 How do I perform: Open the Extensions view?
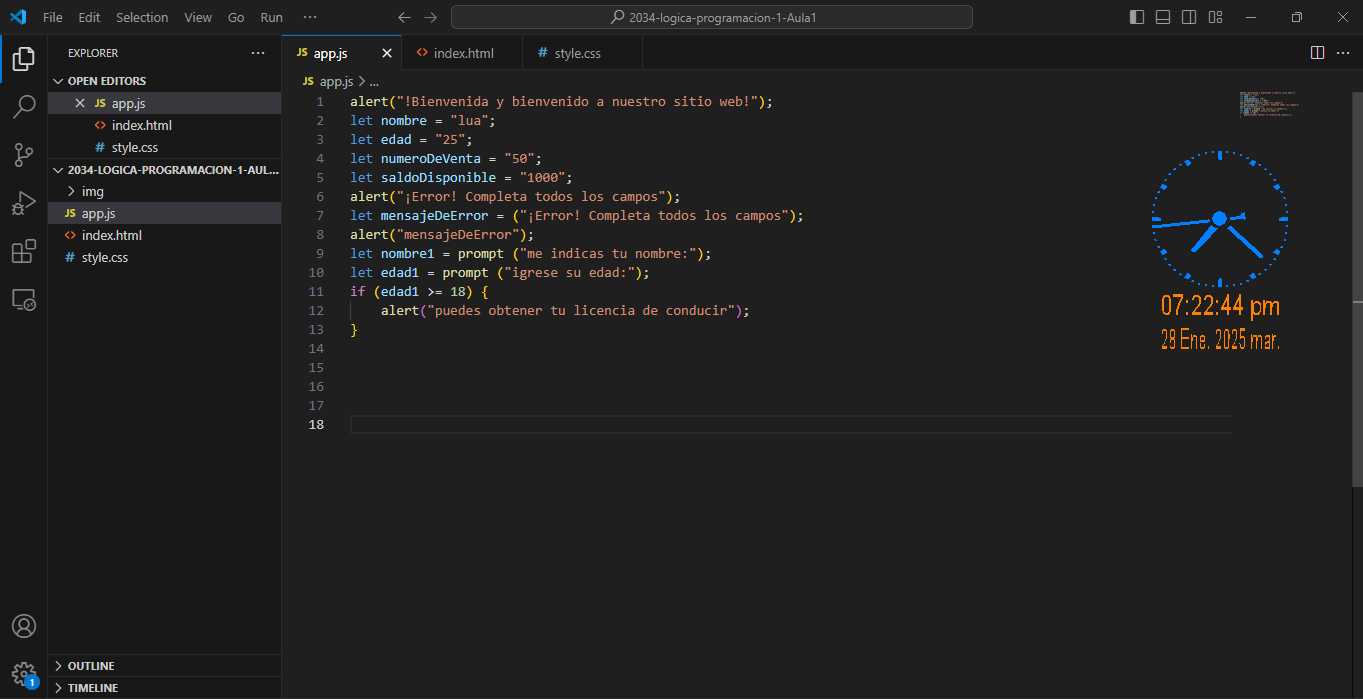tap(23, 251)
